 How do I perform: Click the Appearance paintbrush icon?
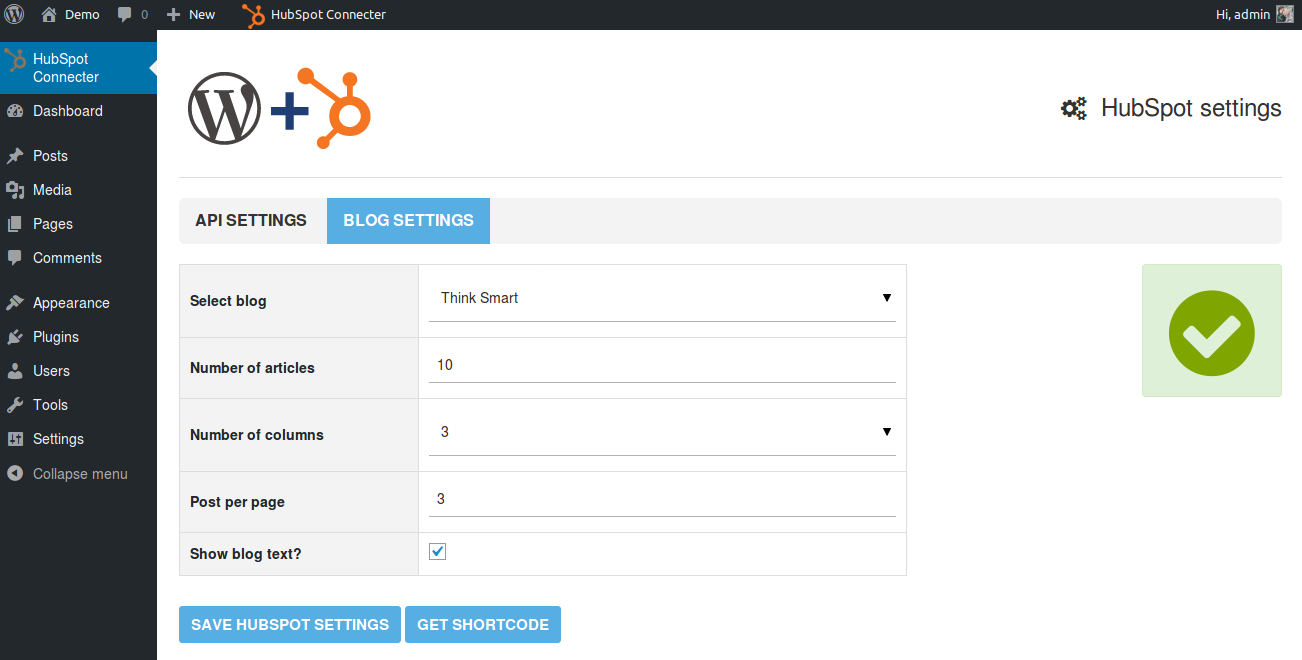(x=15, y=303)
